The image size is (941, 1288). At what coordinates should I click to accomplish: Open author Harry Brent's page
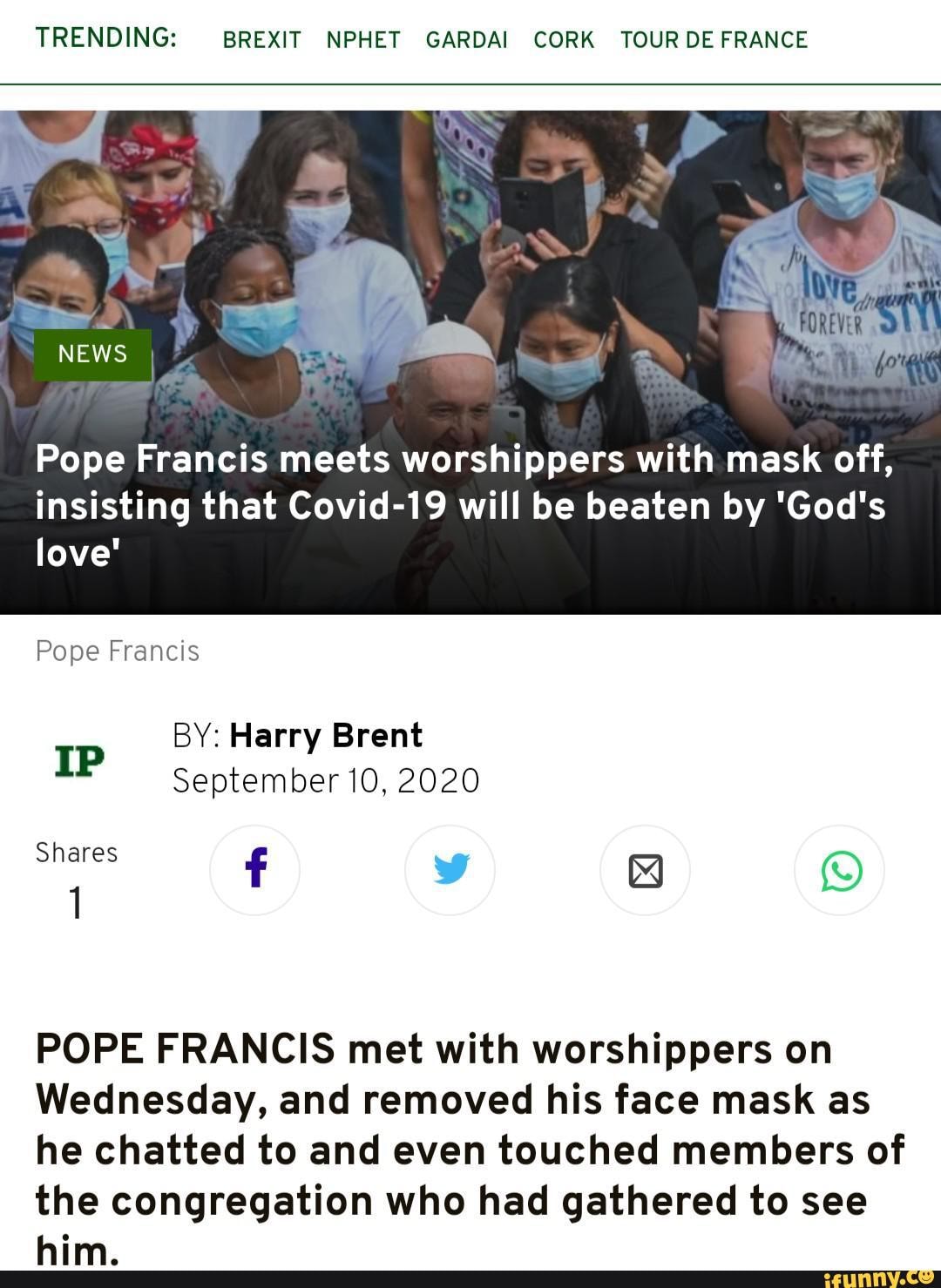coord(326,735)
